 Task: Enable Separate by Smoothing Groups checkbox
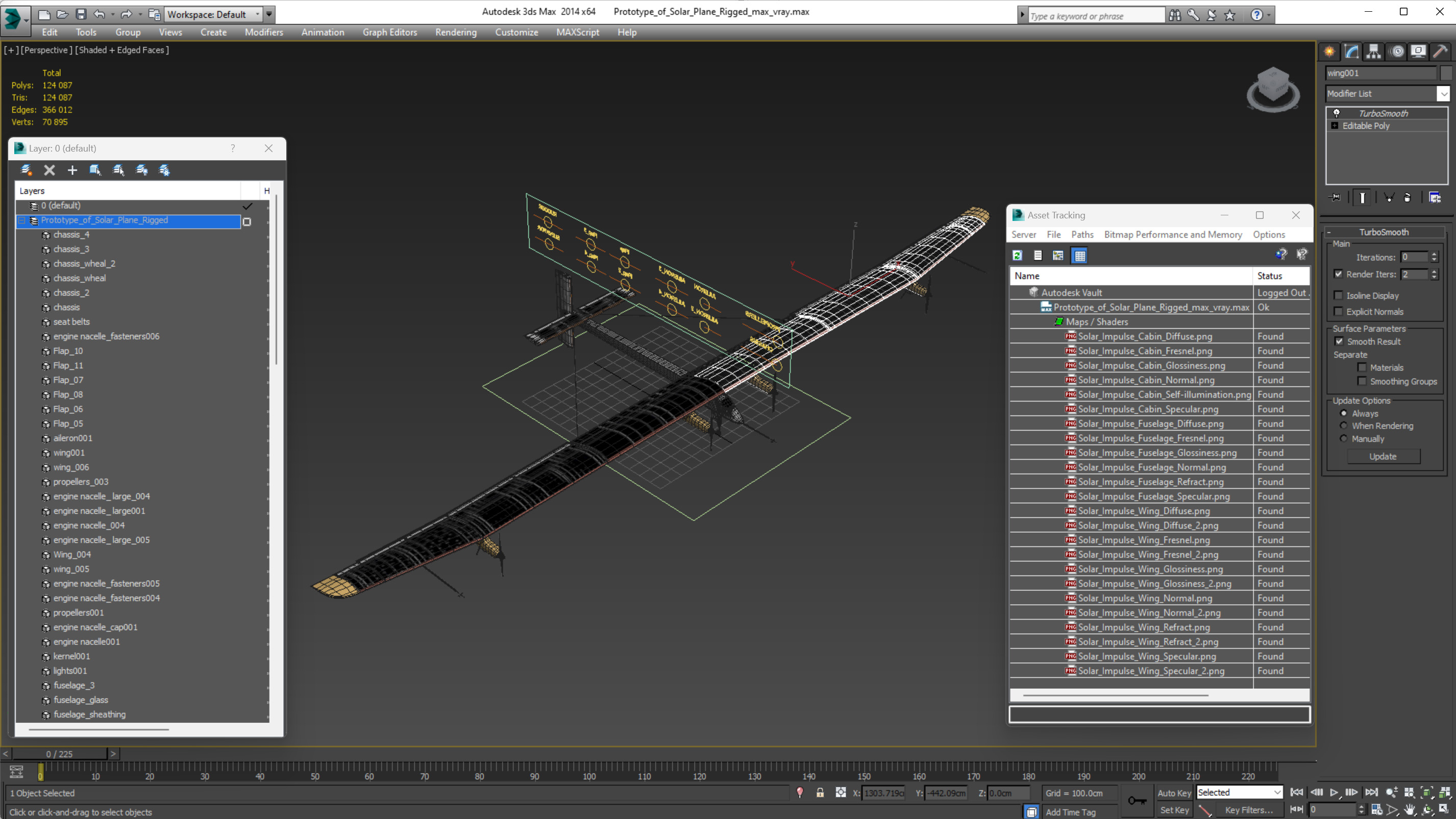point(1362,381)
